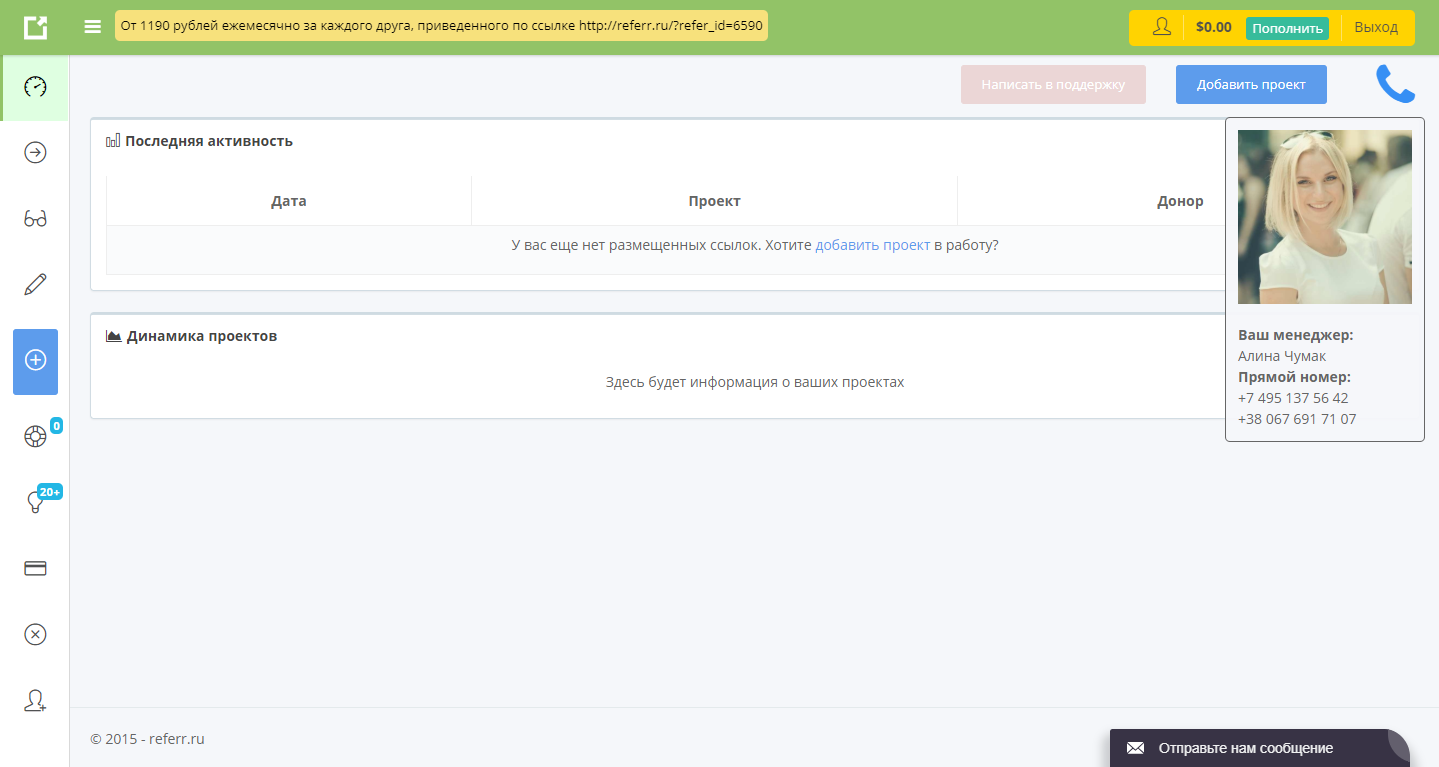This screenshot has height=767, width=1439.
Task: Click the Ваш менеджер label
Action: click(x=1296, y=335)
